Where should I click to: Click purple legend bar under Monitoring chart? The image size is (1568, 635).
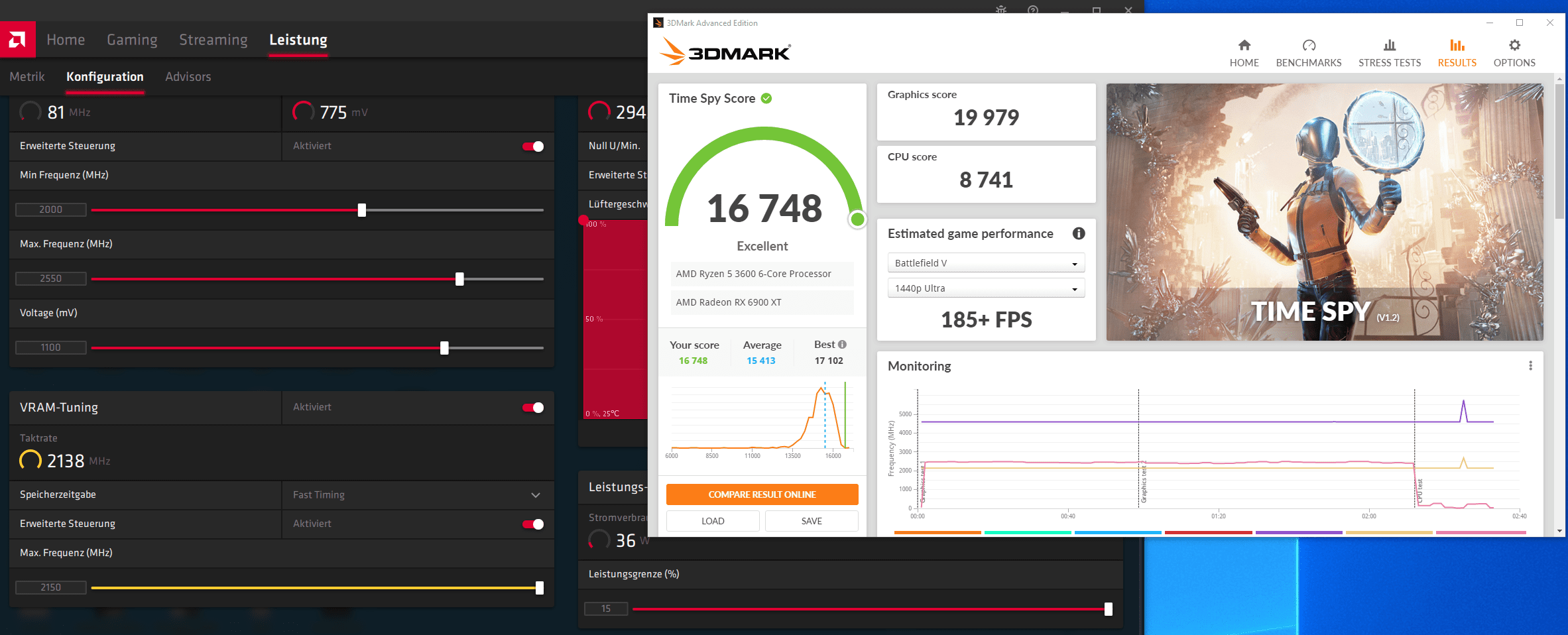pos(1299,532)
